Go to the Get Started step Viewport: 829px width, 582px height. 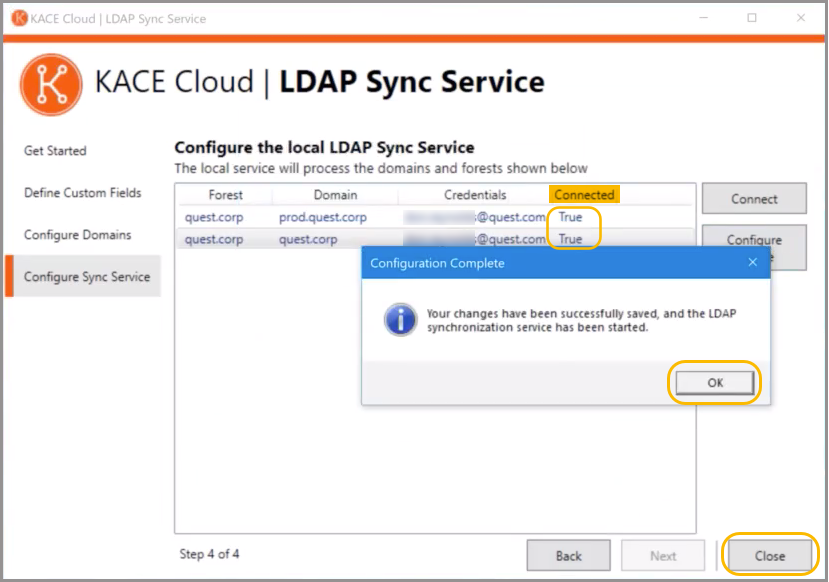coord(55,151)
